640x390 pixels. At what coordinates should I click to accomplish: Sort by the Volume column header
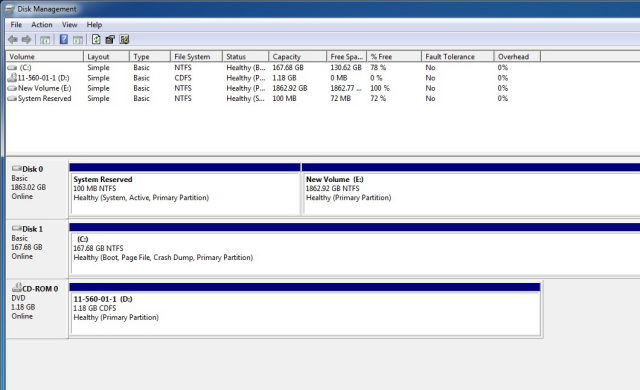click(44, 57)
